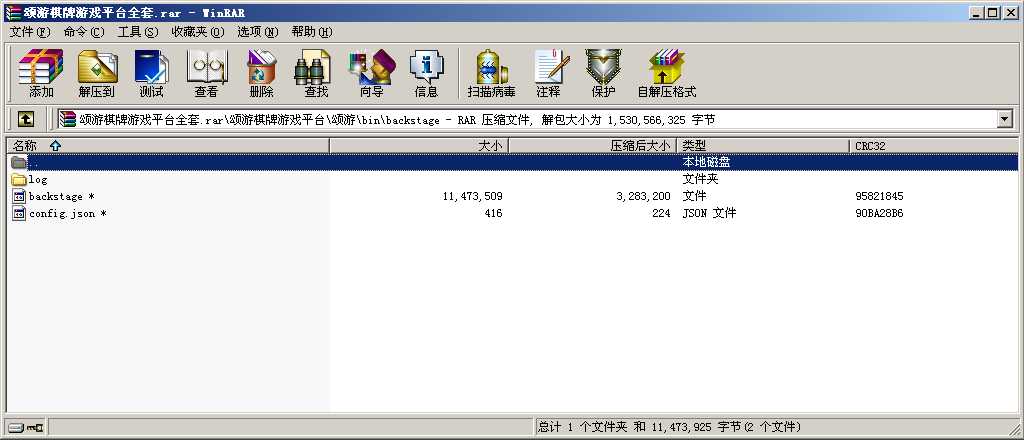Select the 'log' folder name
Viewport: 1024px width, 440px height.
(38, 179)
